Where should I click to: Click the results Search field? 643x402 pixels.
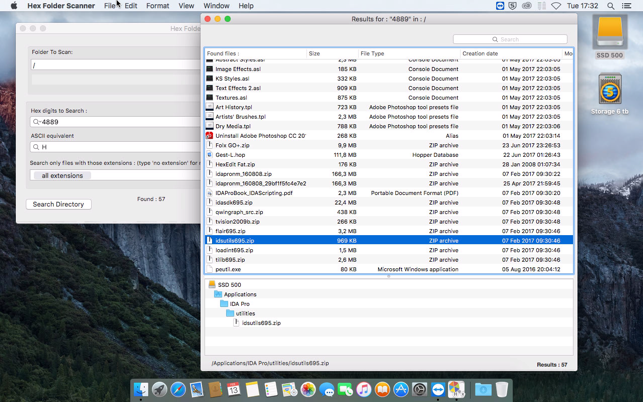(510, 39)
